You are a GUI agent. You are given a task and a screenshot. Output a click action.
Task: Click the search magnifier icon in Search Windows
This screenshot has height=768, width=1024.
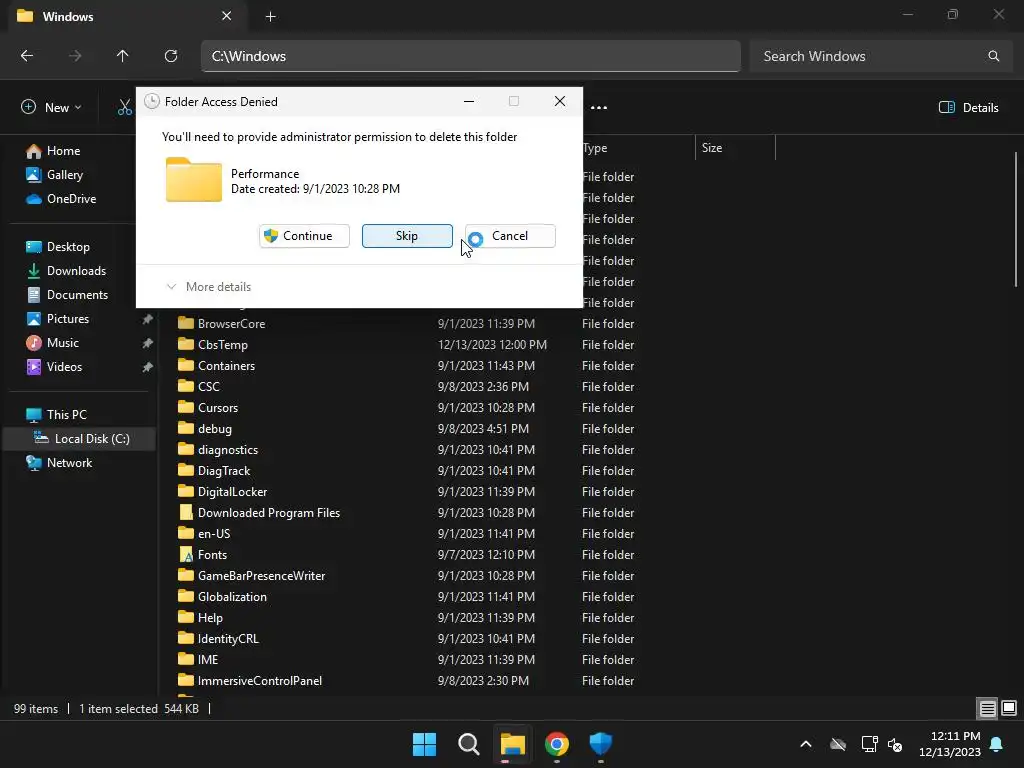(993, 56)
